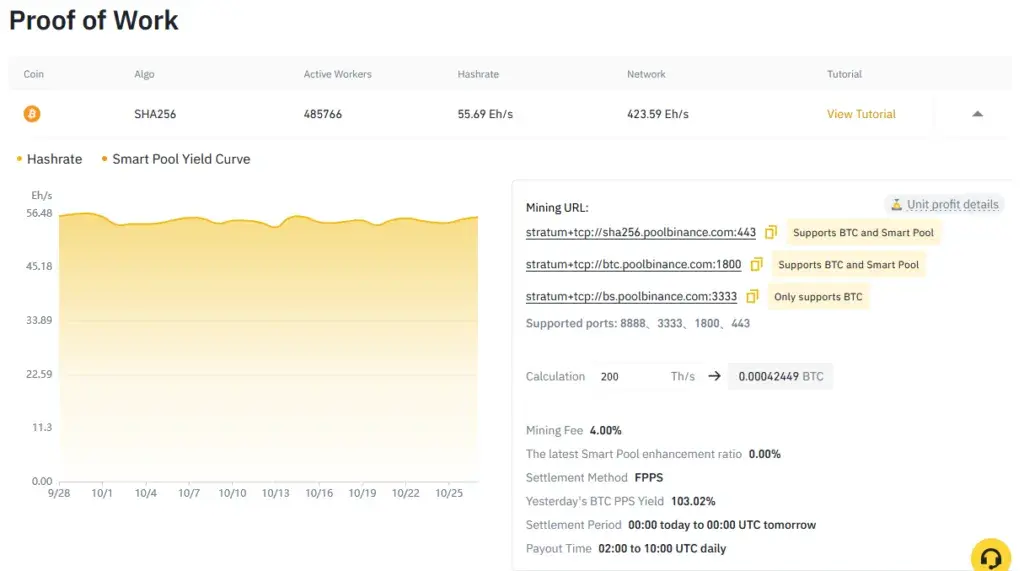Screen dimensions: 1024x571
Task: Click the stratum+tcp://bs.poolbinance.com:3333 URL
Action: 631,296
